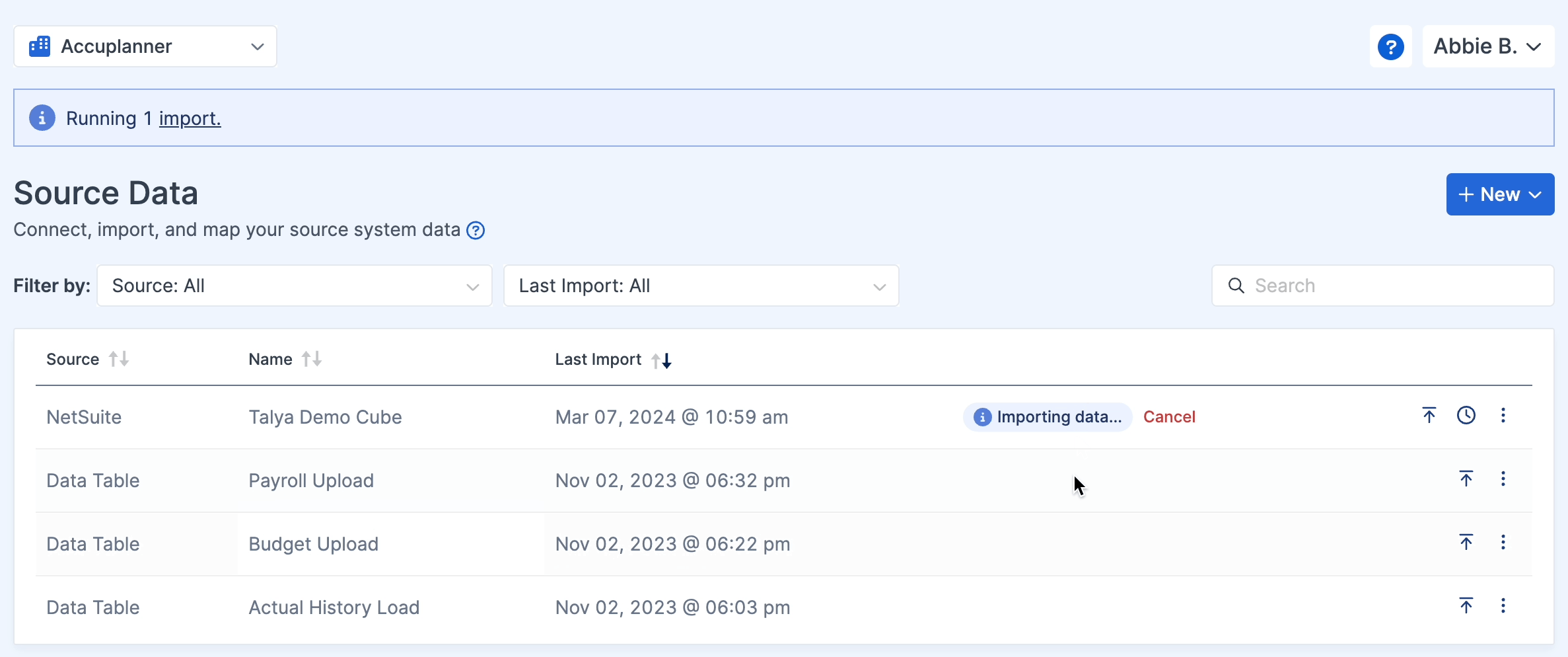Click the import. link in the banner
Viewport: 1568px width, 657px height.
[190, 118]
